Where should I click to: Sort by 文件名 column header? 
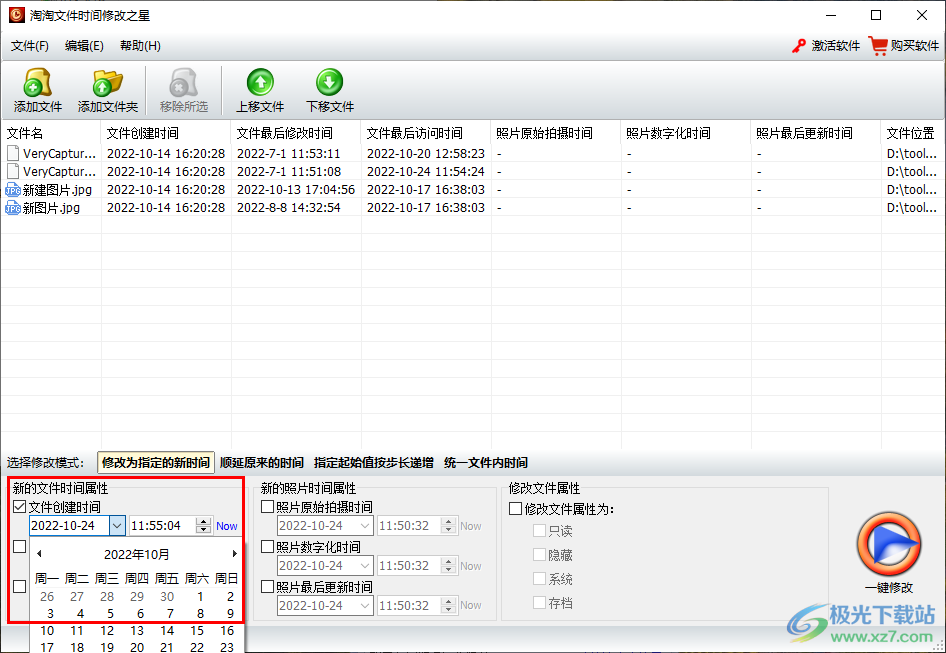[51, 133]
